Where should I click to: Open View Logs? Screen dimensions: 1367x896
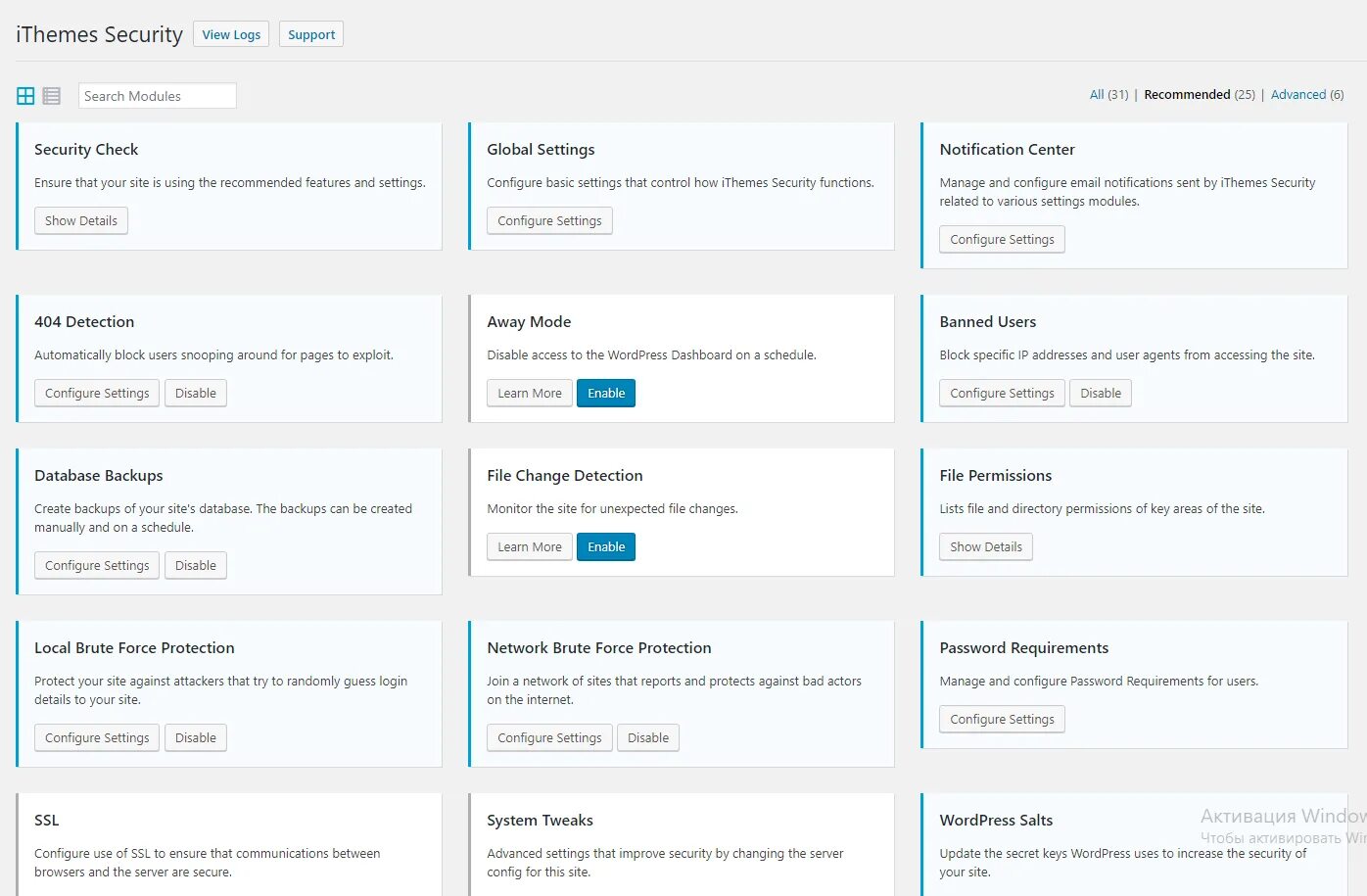231,34
